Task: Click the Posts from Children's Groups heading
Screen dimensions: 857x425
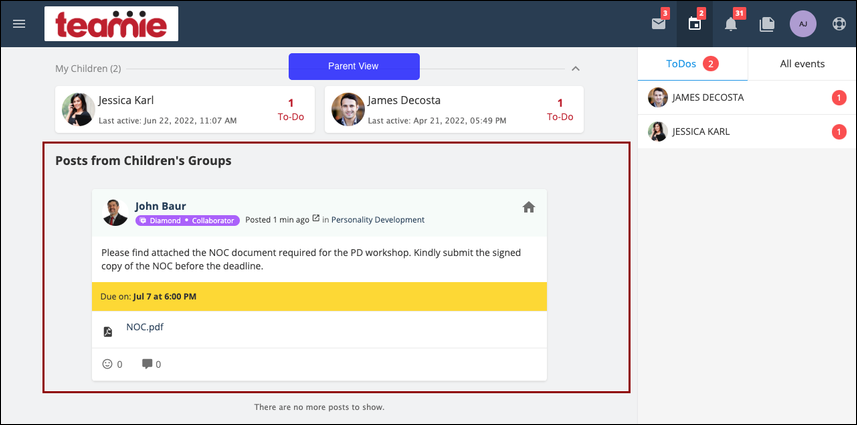Action: click(143, 161)
